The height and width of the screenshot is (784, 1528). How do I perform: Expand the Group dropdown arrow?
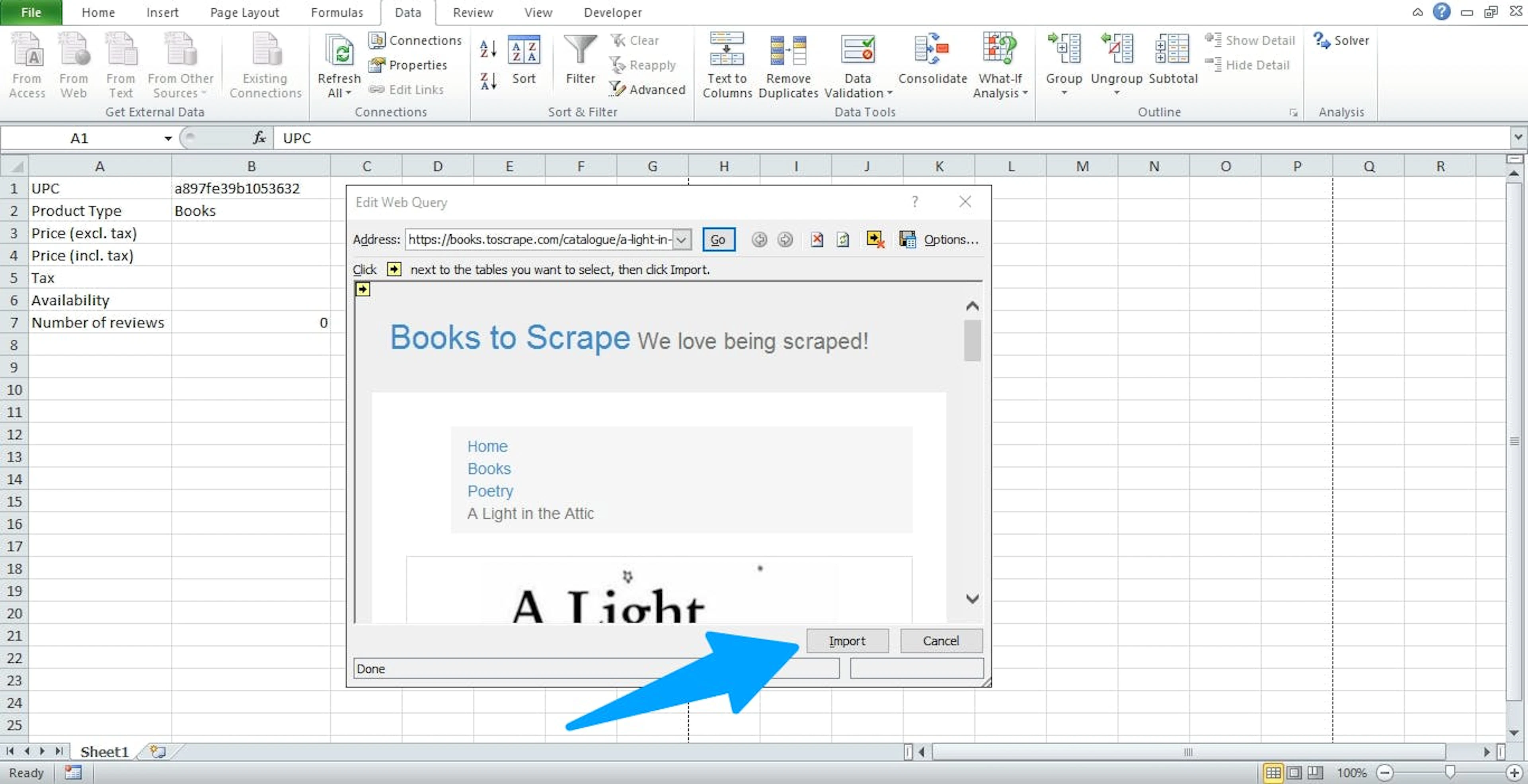tap(1064, 93)
